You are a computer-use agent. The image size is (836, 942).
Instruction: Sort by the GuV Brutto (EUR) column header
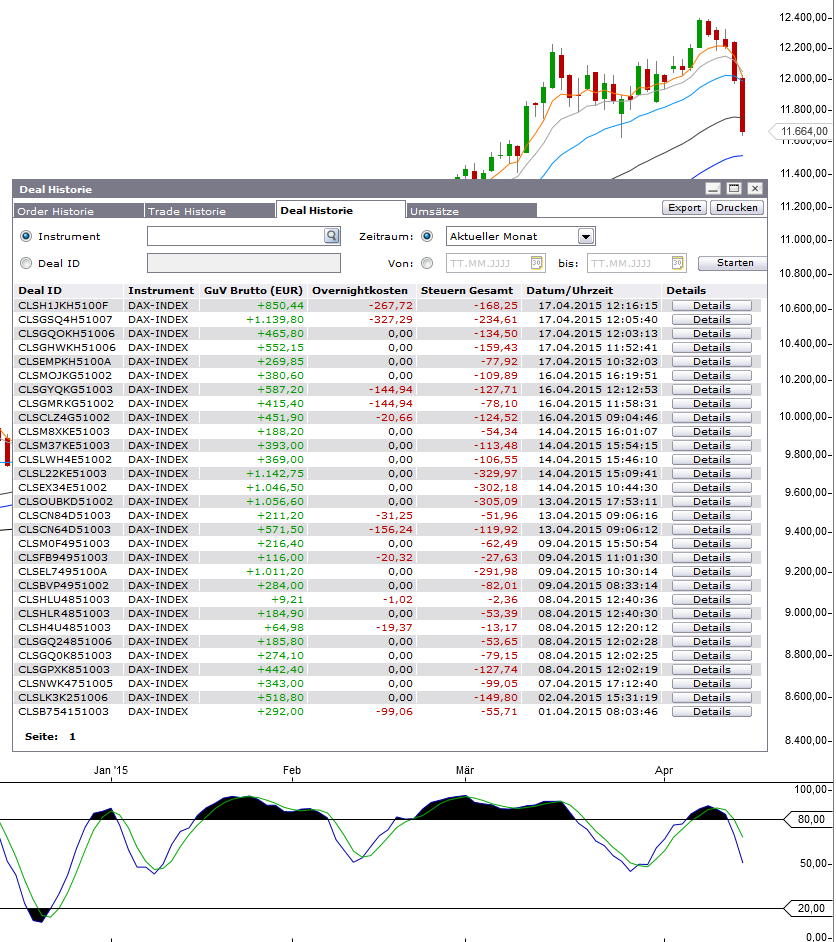point(253,290)
